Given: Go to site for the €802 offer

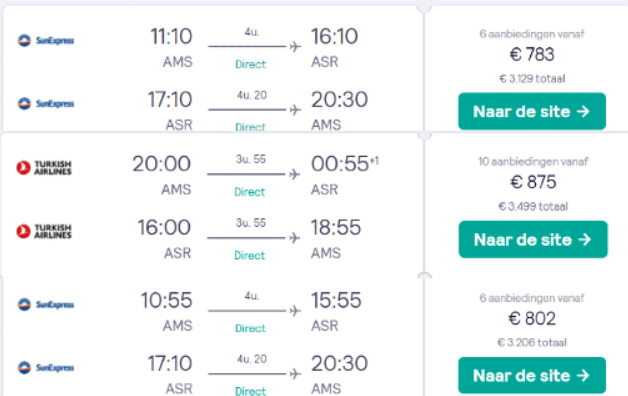Looking at the screenshot, I should click(x=532, y=376).
